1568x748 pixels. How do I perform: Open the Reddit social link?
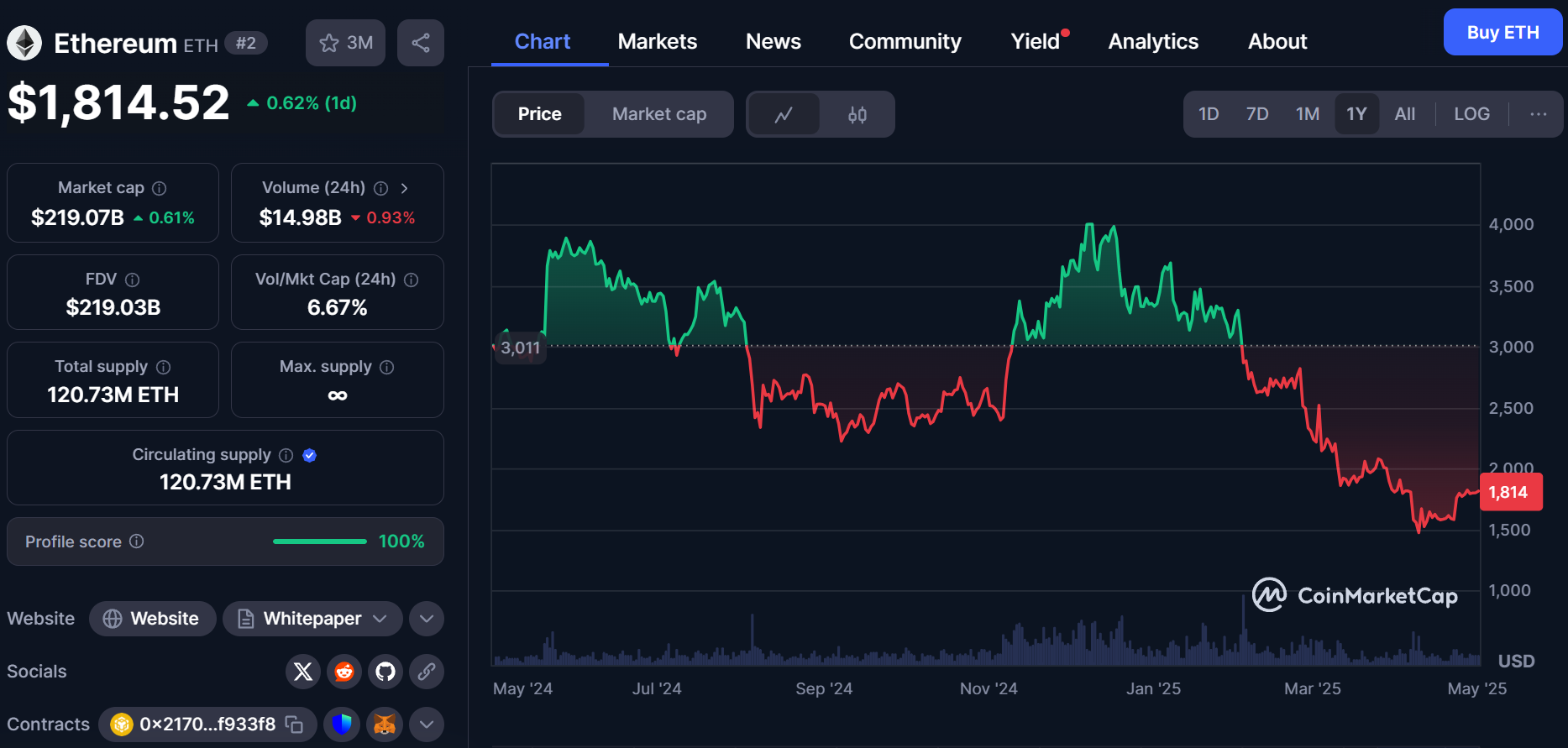coord(344,672)
